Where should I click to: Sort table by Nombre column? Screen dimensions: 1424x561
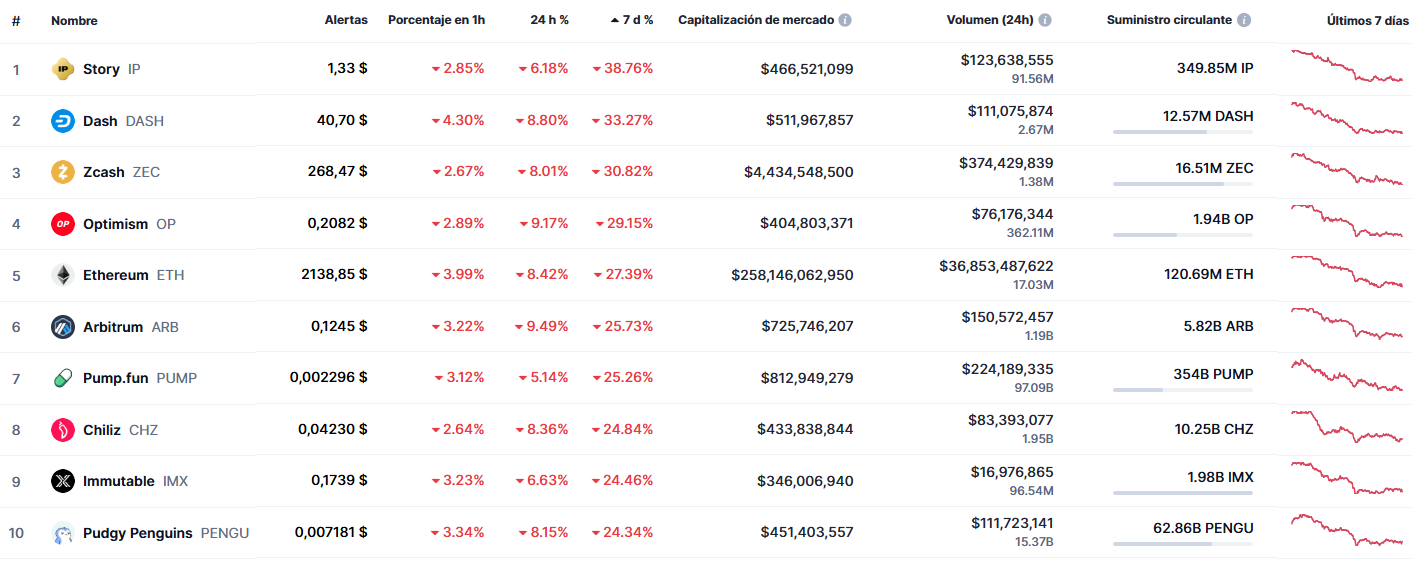click(74, 20)
